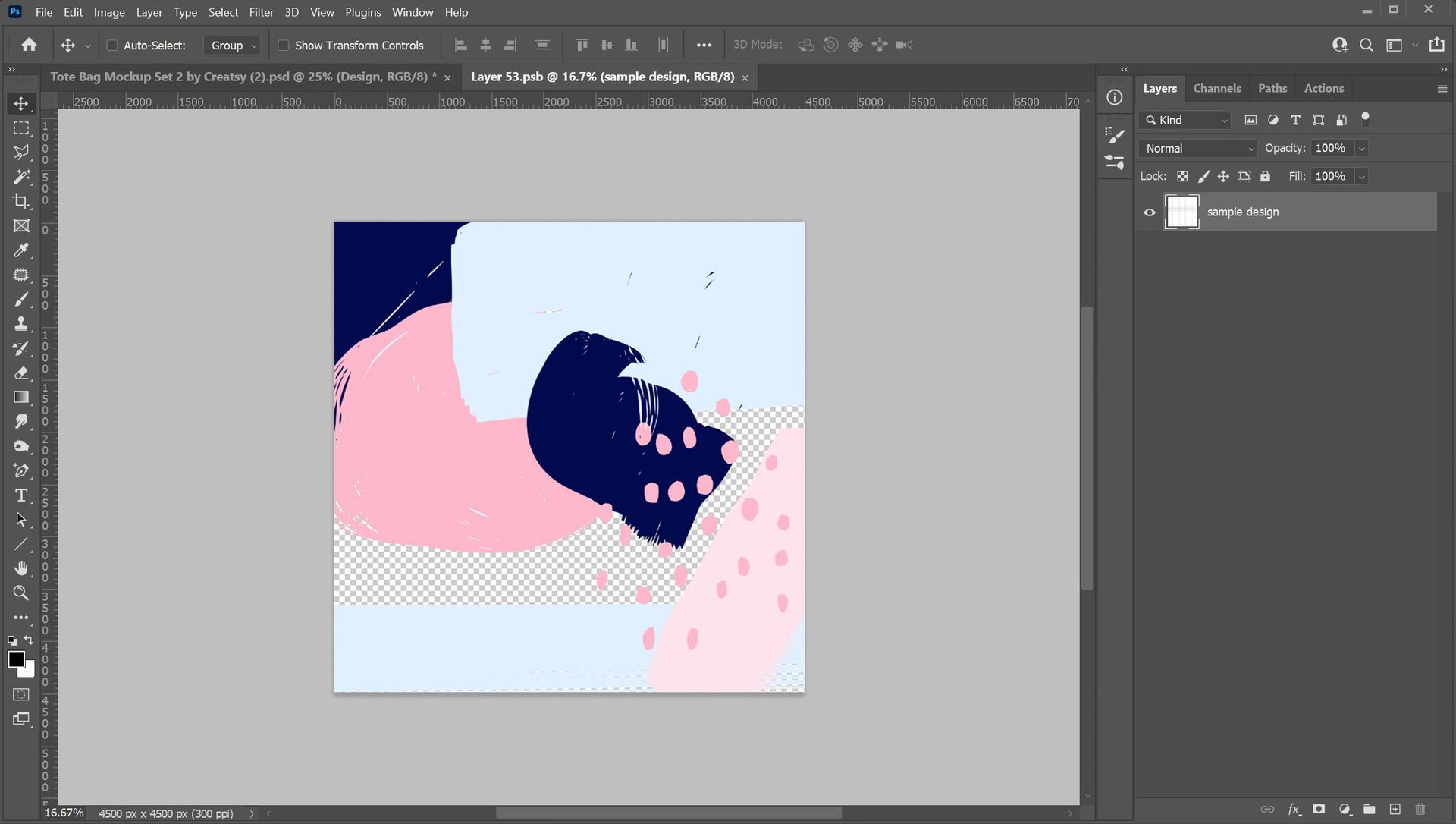Open the Move tool preset picker arrow
This screenshot has height=824, width=1456.
coord(88,46)
